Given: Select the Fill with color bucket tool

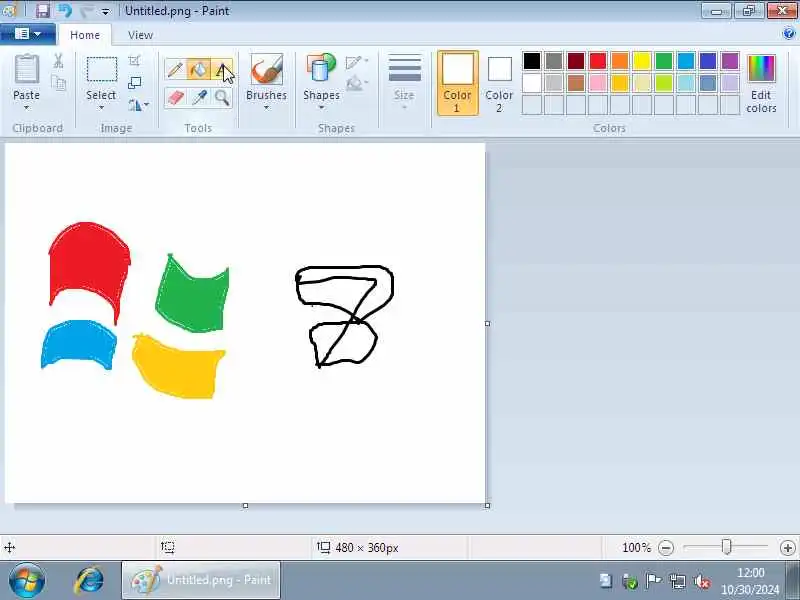Looking at the screenshot, I should pyautogui.click(x=199, y=69).
